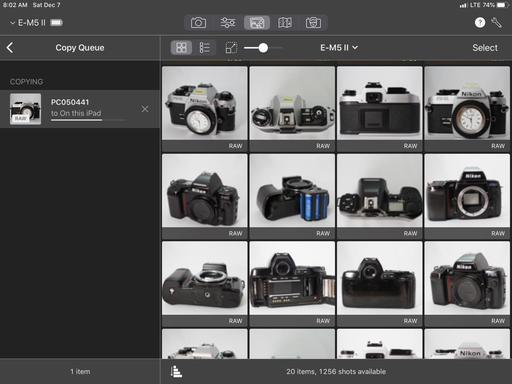Click the camera battery indicator icon
Viewport: 512px width, 384px height.
[x=56, y=23]
